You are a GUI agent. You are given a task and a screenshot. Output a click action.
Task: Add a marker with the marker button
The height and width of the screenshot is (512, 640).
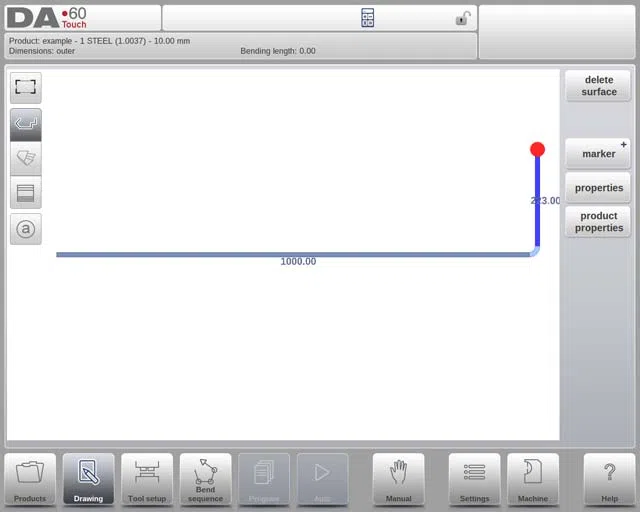pos(598,154)
